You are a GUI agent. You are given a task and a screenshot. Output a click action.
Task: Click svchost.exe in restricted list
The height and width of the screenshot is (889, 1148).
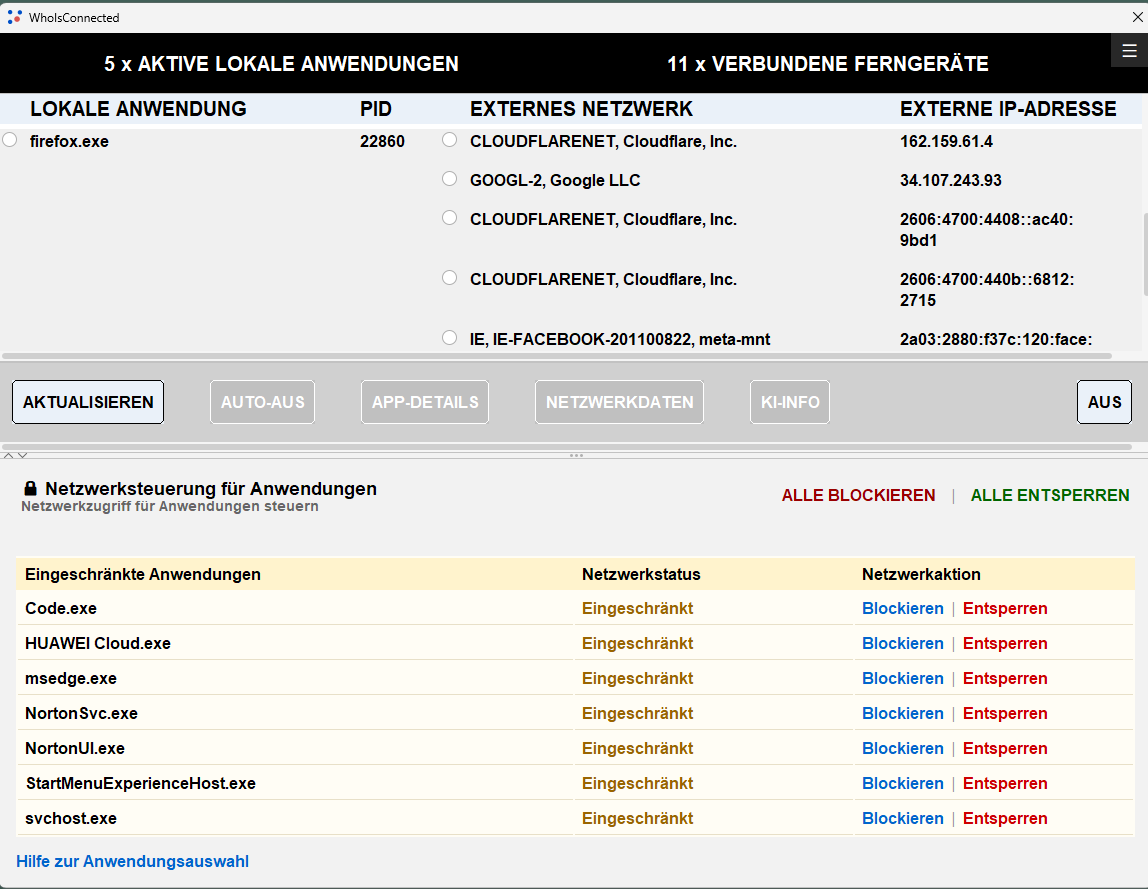[71, 819]
